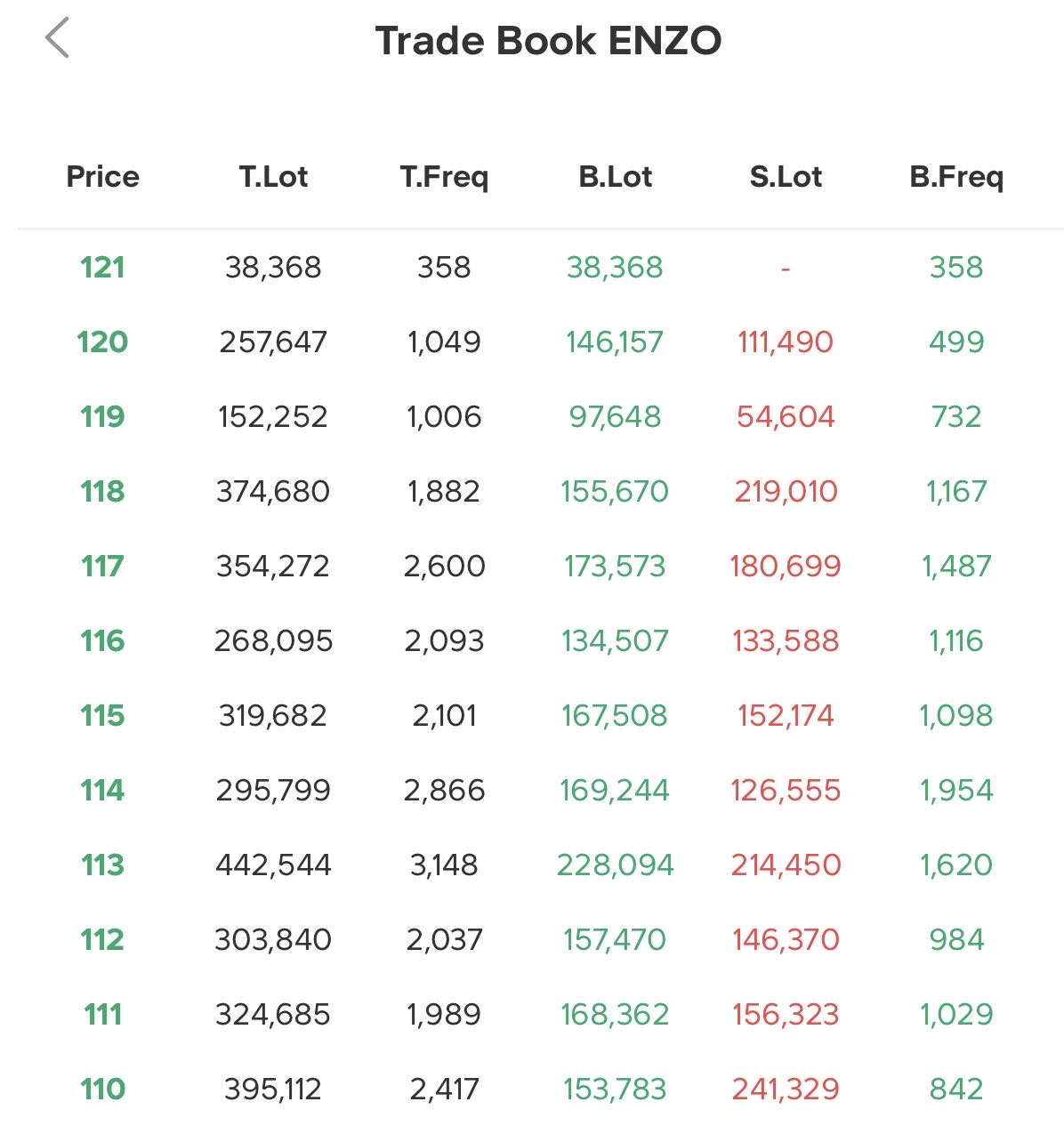This screenshot has height=1126, width=1064.
Task: Select the S.Lot value 152,174
Action: [x=786, y=715]
